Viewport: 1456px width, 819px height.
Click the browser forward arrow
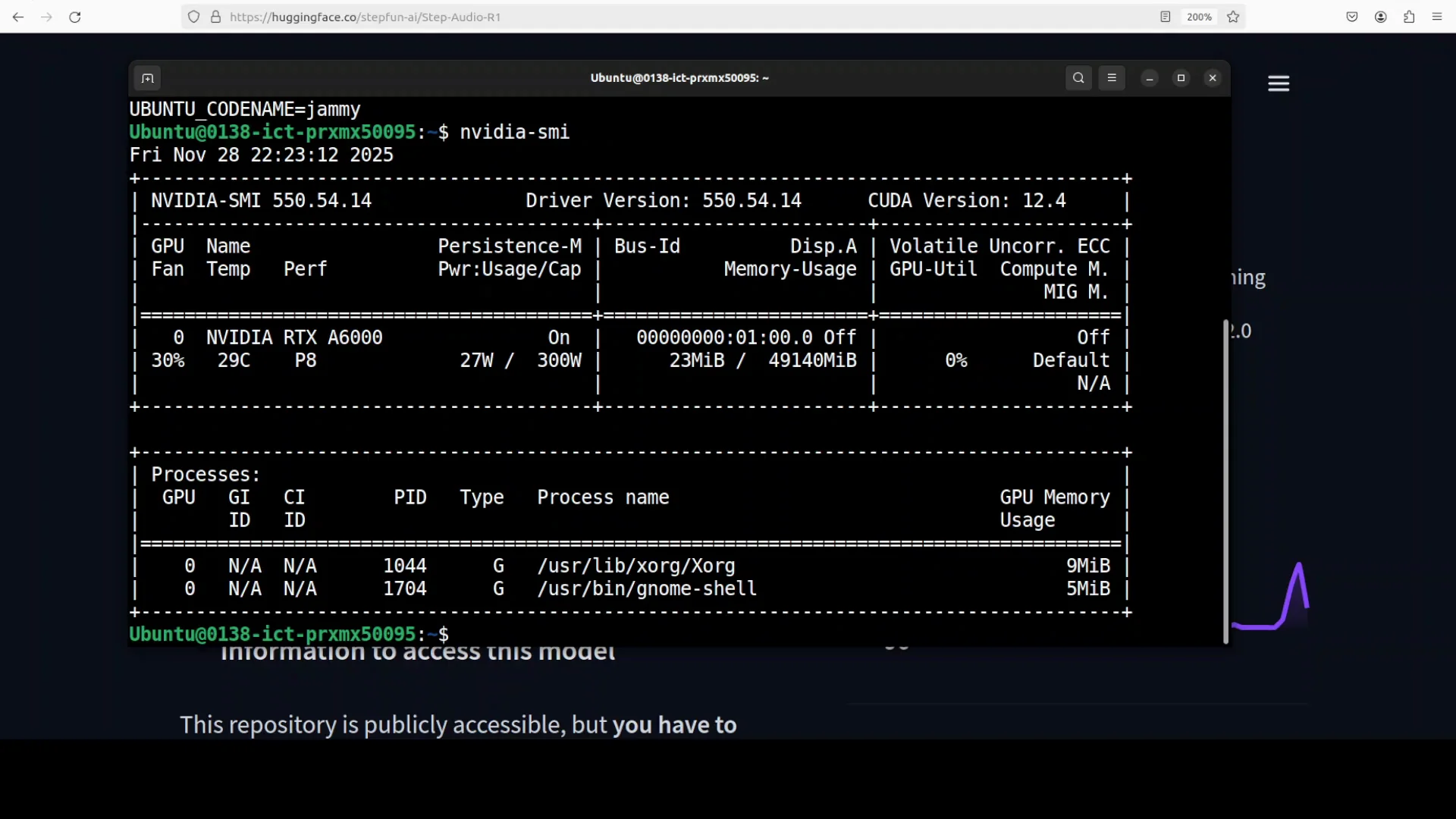pyautogui.click(x=46, y=17)
